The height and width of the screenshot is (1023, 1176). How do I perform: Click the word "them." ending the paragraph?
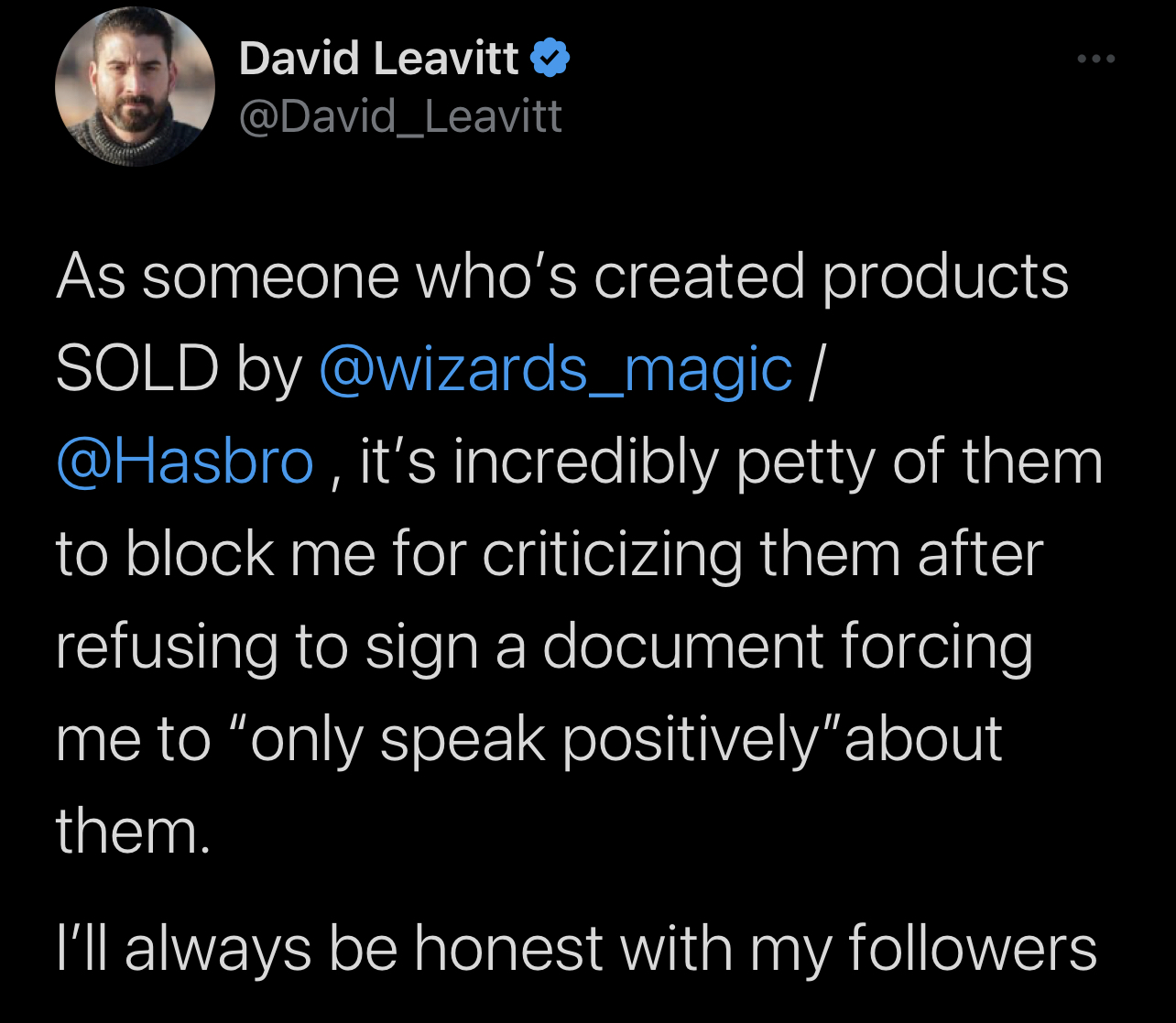133,832
